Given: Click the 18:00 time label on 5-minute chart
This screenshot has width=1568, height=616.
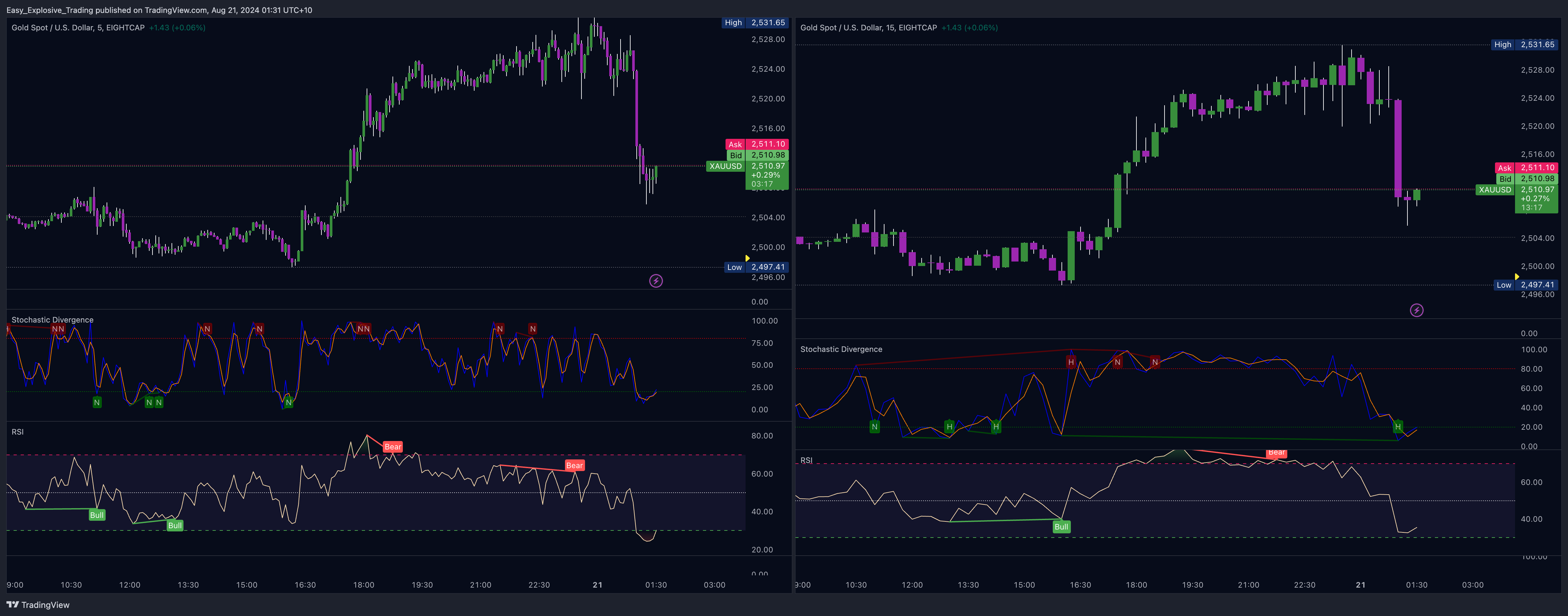Looking at the screenshot, I should pos(363,585).
